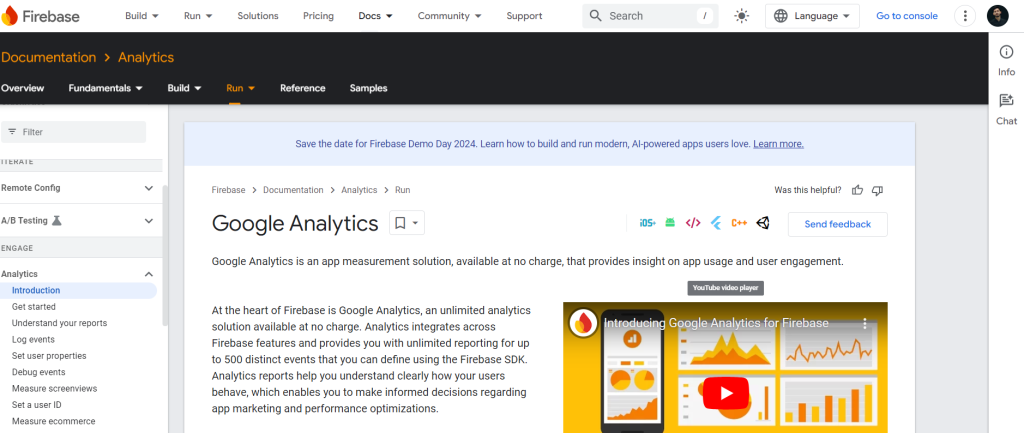Click the iOS+ platform icon

pos(647,223)
